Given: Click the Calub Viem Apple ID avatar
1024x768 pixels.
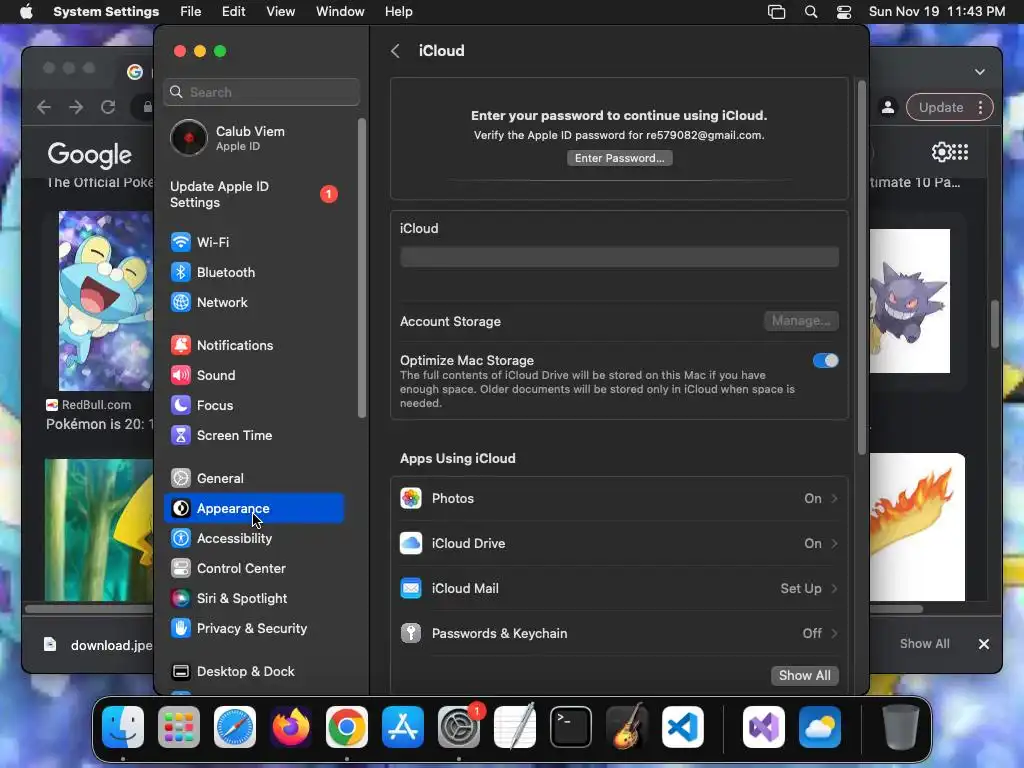Looking at the screenshot, I should click(189, 138).
